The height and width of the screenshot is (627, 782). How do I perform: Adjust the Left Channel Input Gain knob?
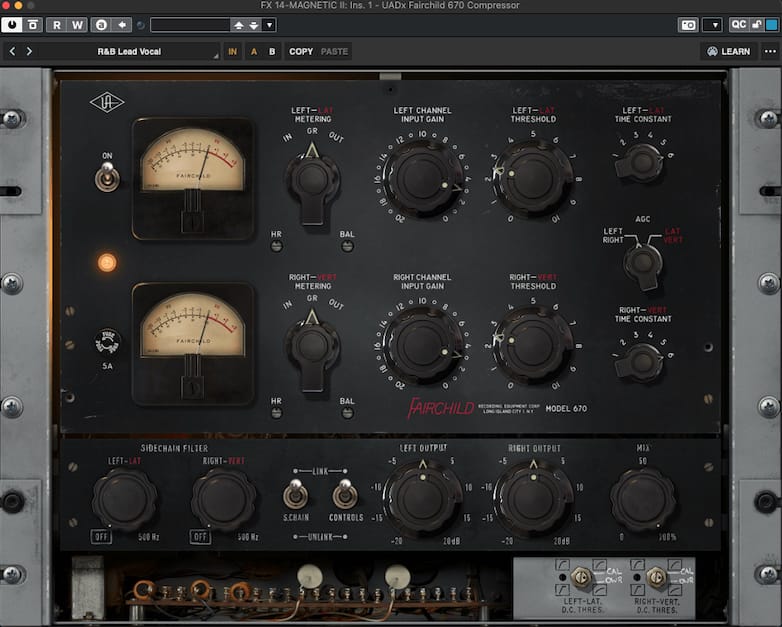click(x=423, y=179)
